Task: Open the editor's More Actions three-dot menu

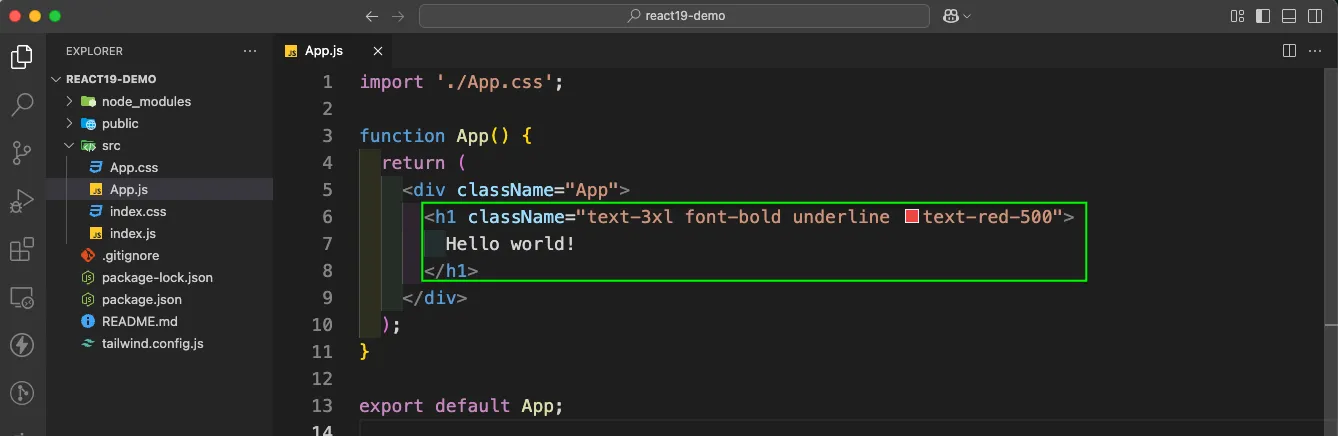Action: pos(1316,51)
